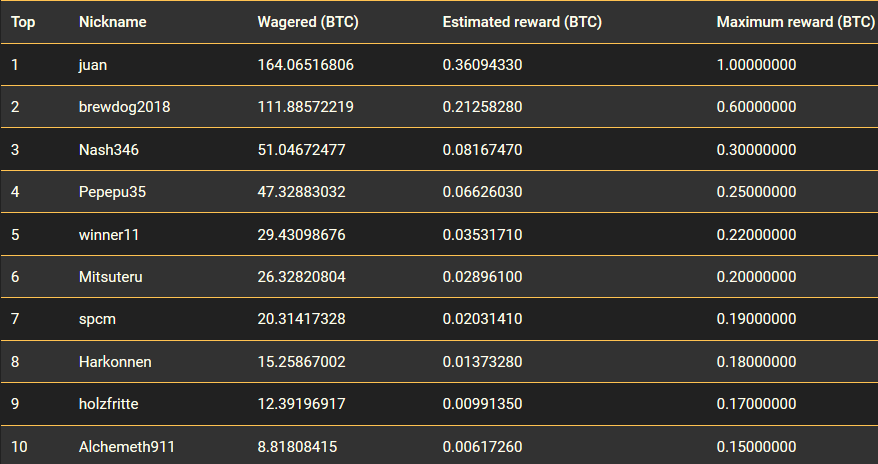Image resolution: width=878 pixels, height=464 pixels.
Task: Select the nickname juan
Action: coord(93,65)
